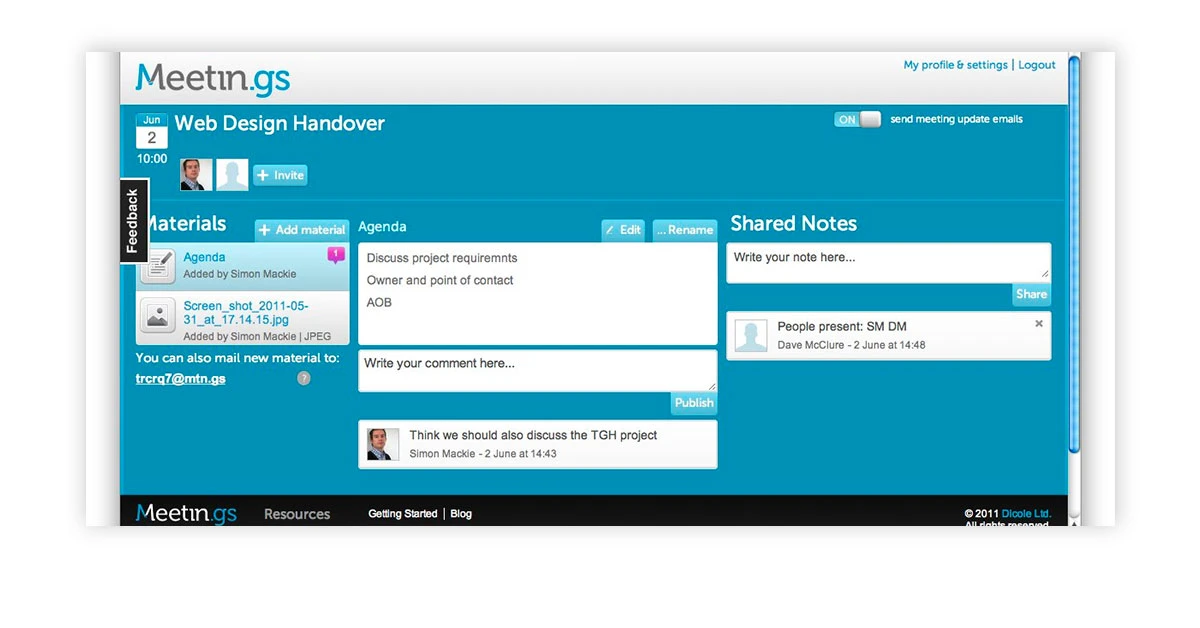Image resolution: width=1200 pixels, height=628 pixels.
Task: Select the Agenda material item
Action: (243, 266)
